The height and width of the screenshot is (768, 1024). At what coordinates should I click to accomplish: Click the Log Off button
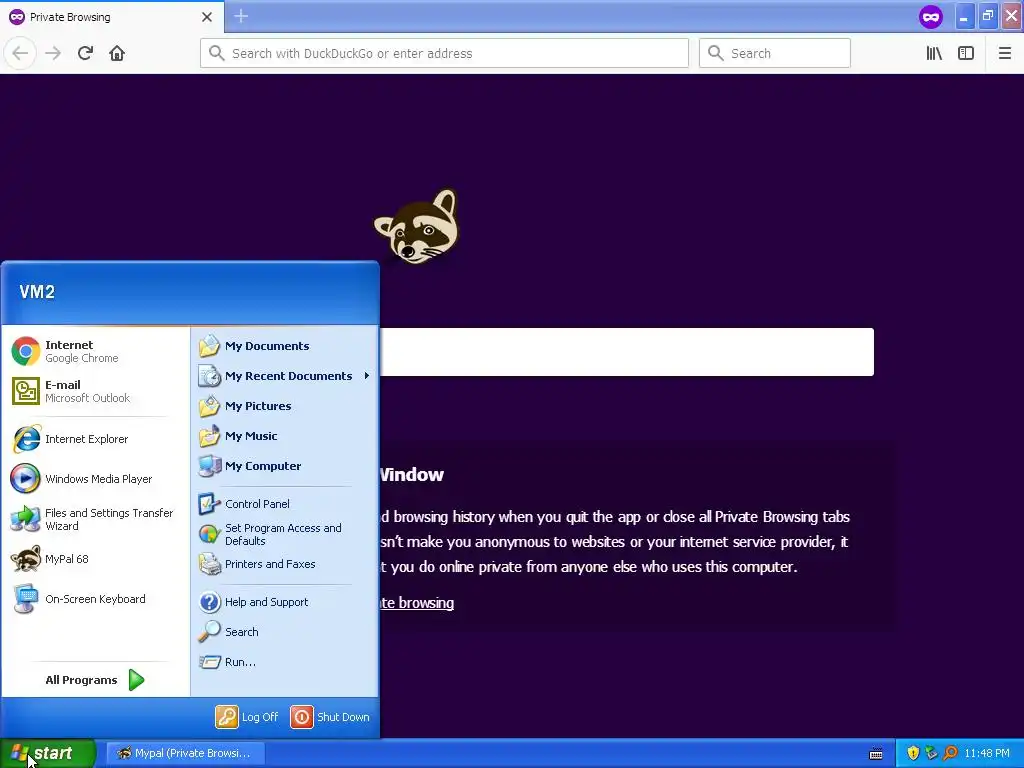pyautogui.click(x=248, y=717)
